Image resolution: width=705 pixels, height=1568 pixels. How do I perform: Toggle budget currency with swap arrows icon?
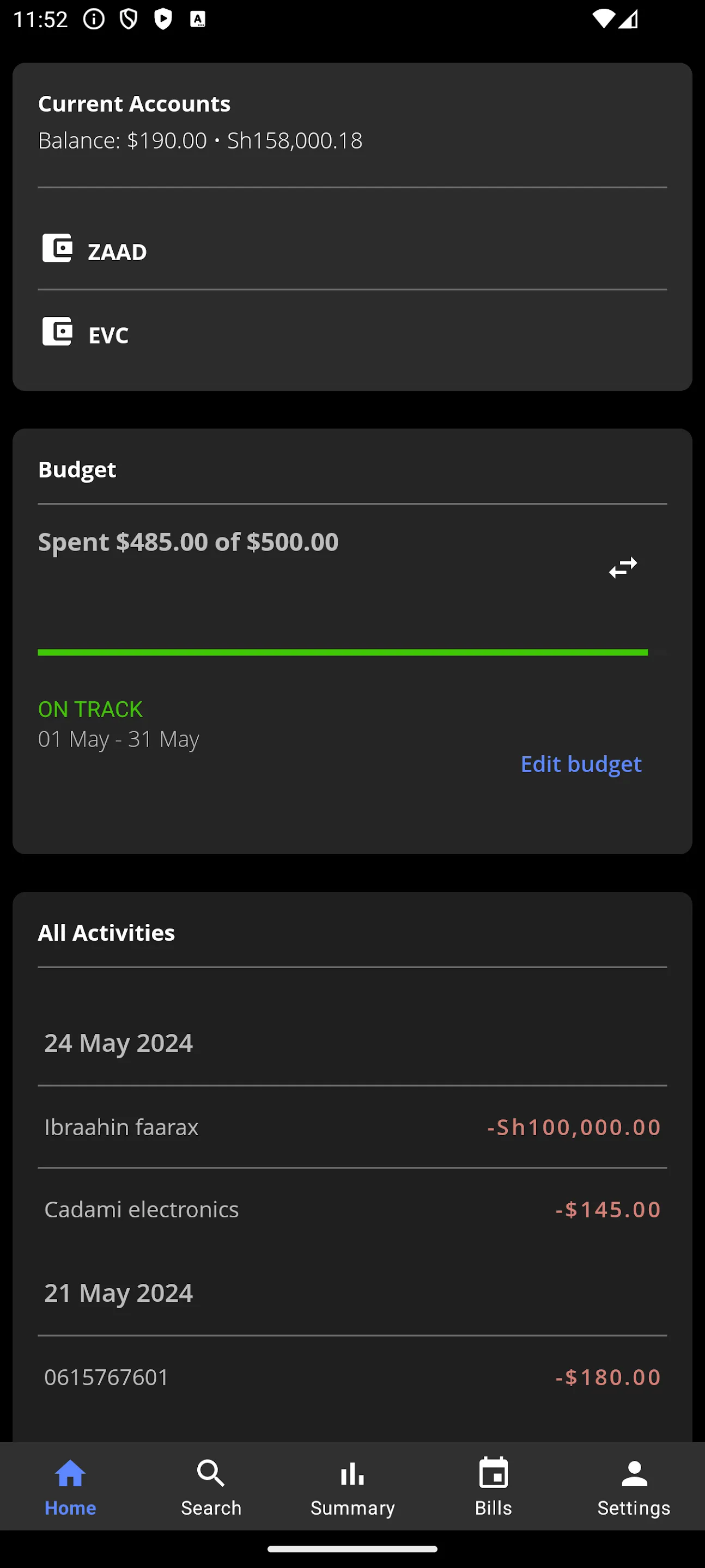click(622, 567)
